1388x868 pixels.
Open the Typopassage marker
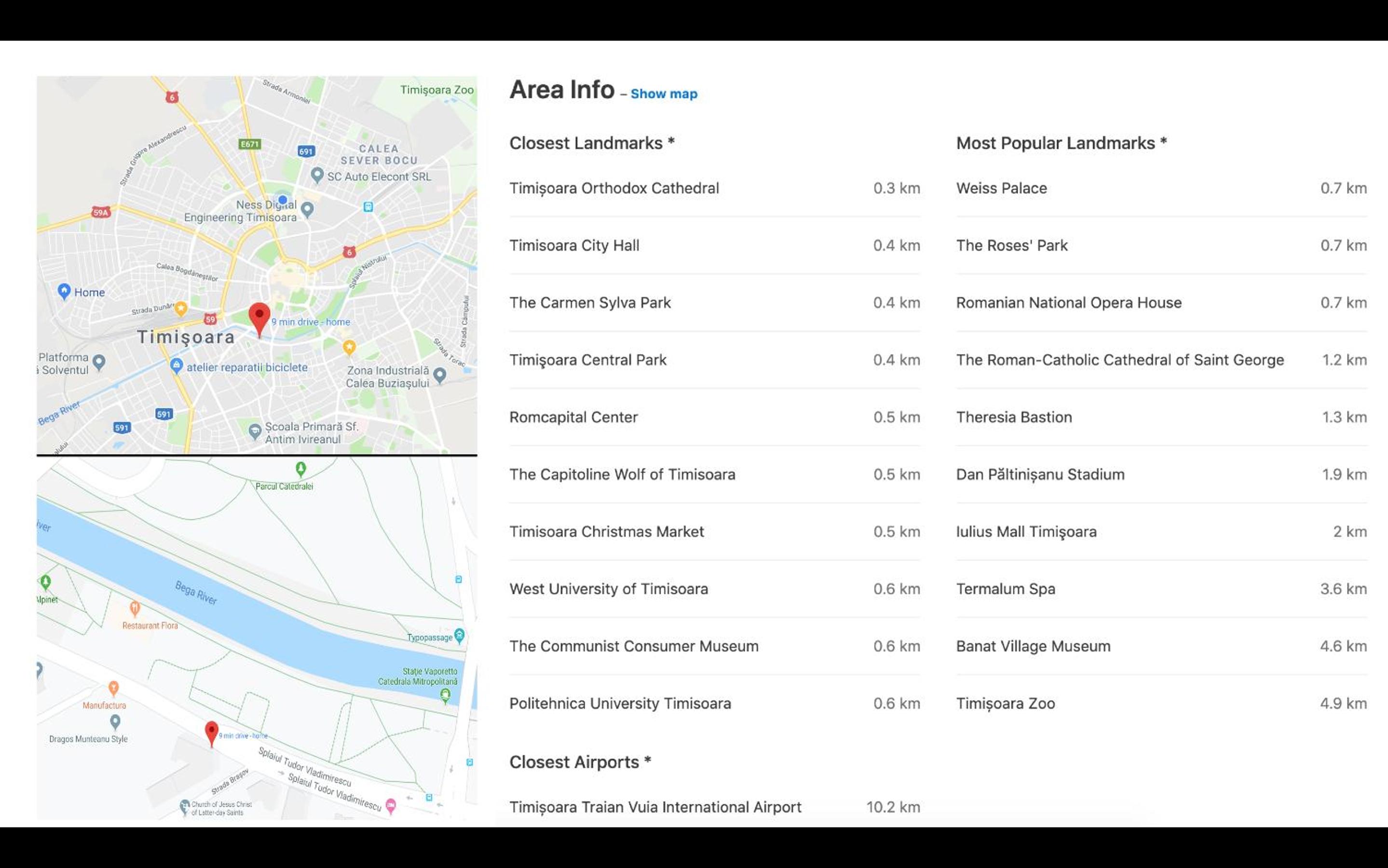point(459,636)
